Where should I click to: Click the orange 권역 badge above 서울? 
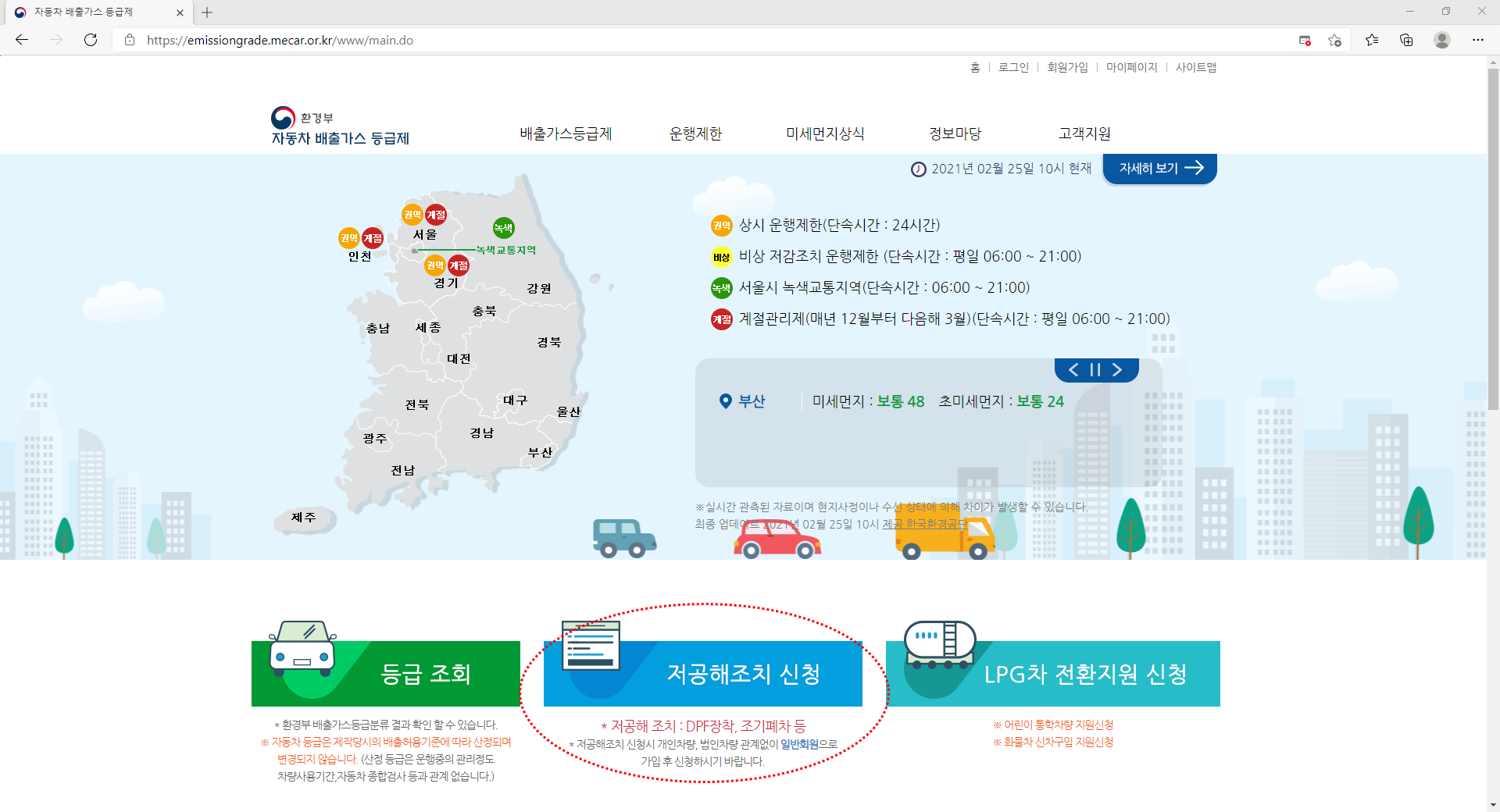point(412,215)
